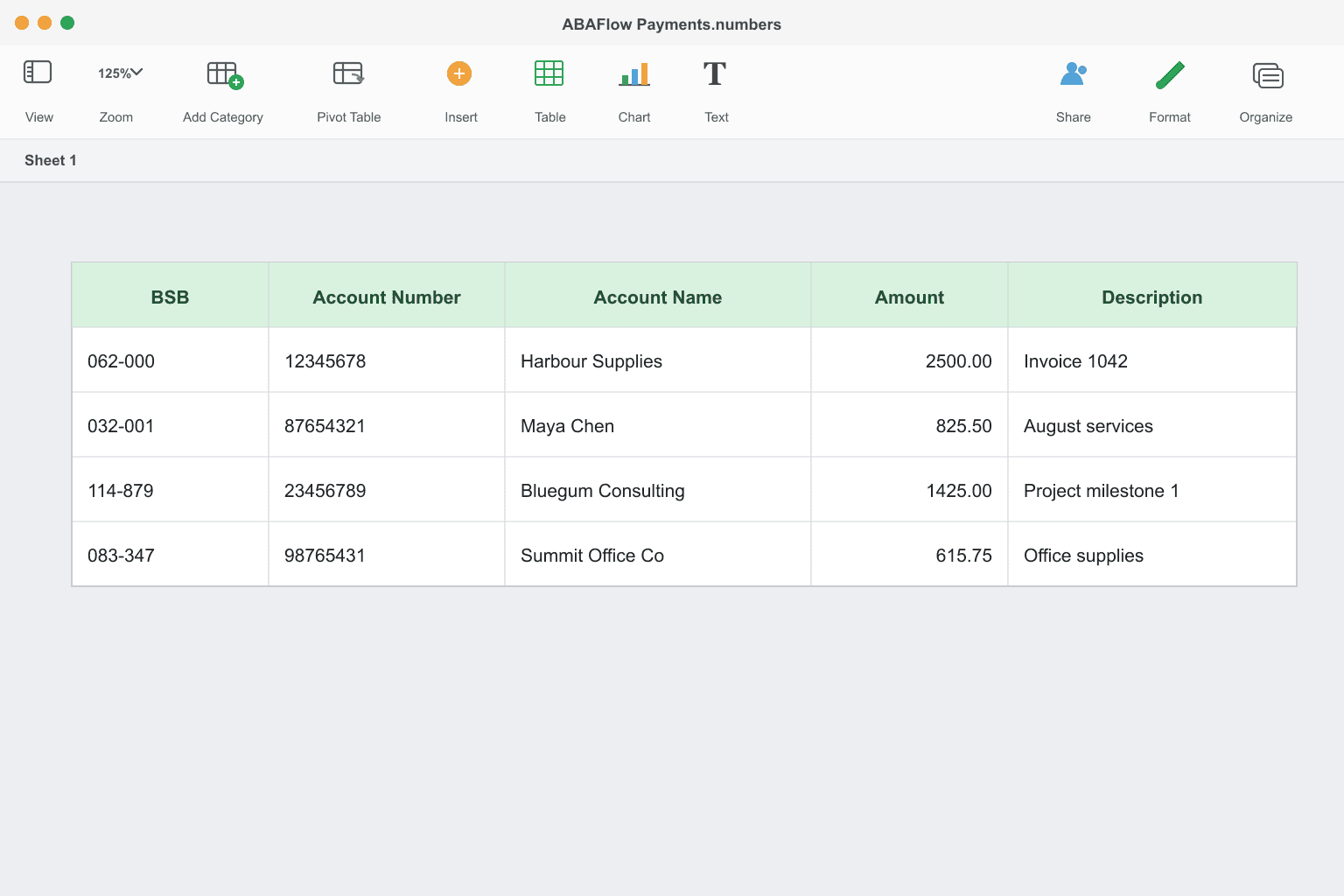Click the Add Category icon

[225, 74]
